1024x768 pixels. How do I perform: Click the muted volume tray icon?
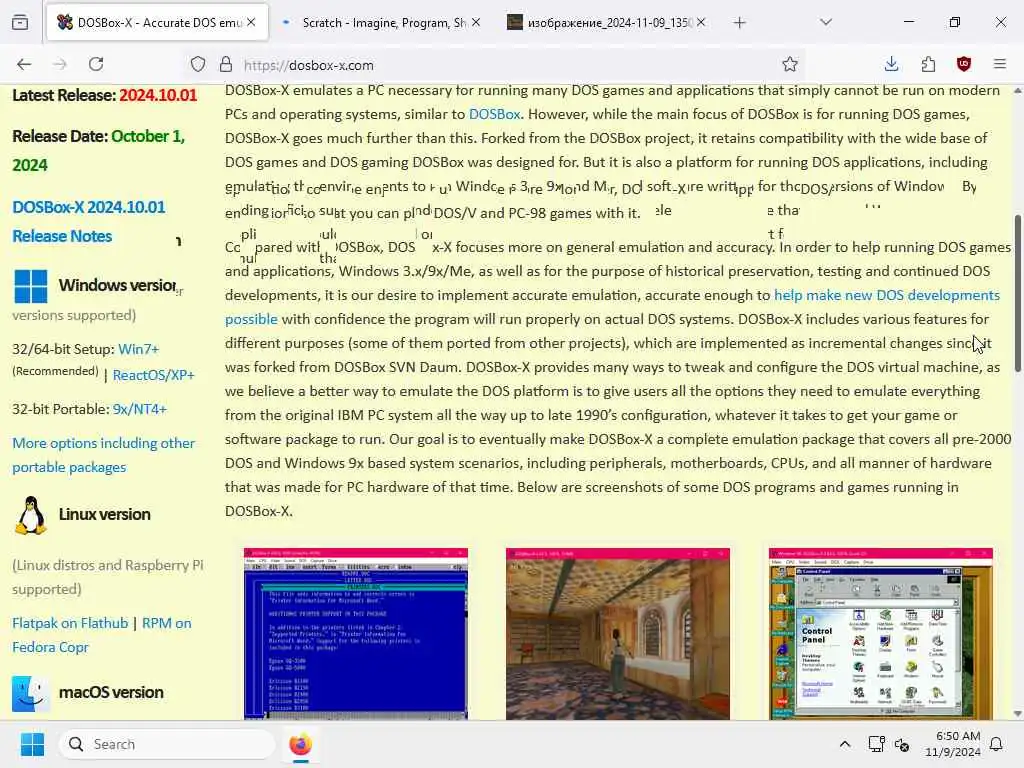(x=903, y=744)
